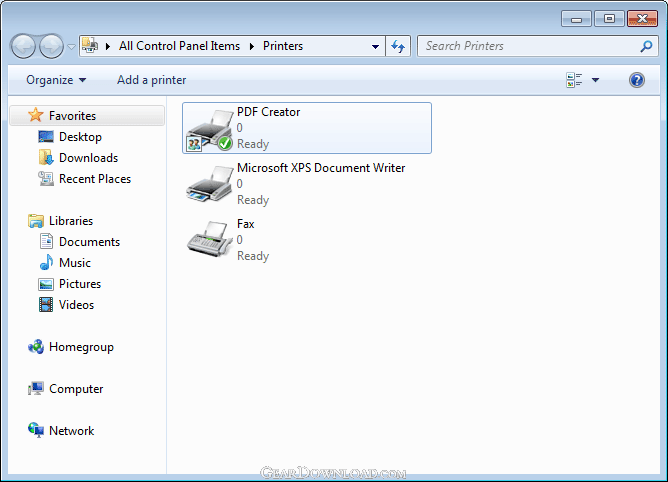Click the Control Panel icon in address bar
The image size is (668, 482).
click(x=89, y=45)
